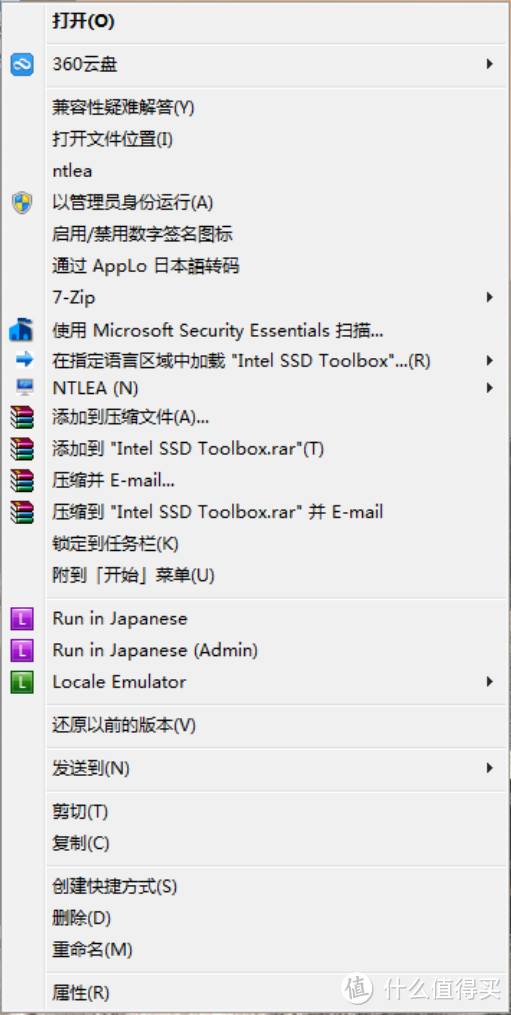Viewport: 511px width, 1015px height.
Task: Choose 重命名(M) to rename
Action: click(92, 950)
